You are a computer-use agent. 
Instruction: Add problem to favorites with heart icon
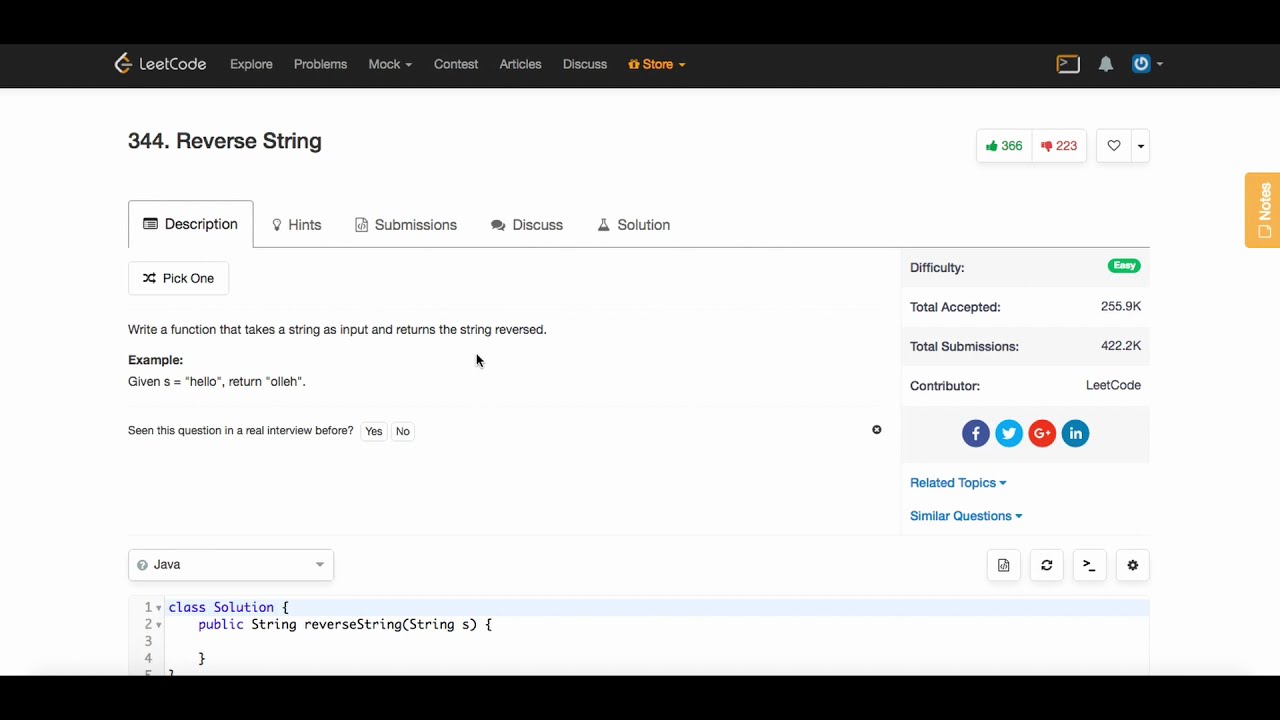click(1114, 146)
